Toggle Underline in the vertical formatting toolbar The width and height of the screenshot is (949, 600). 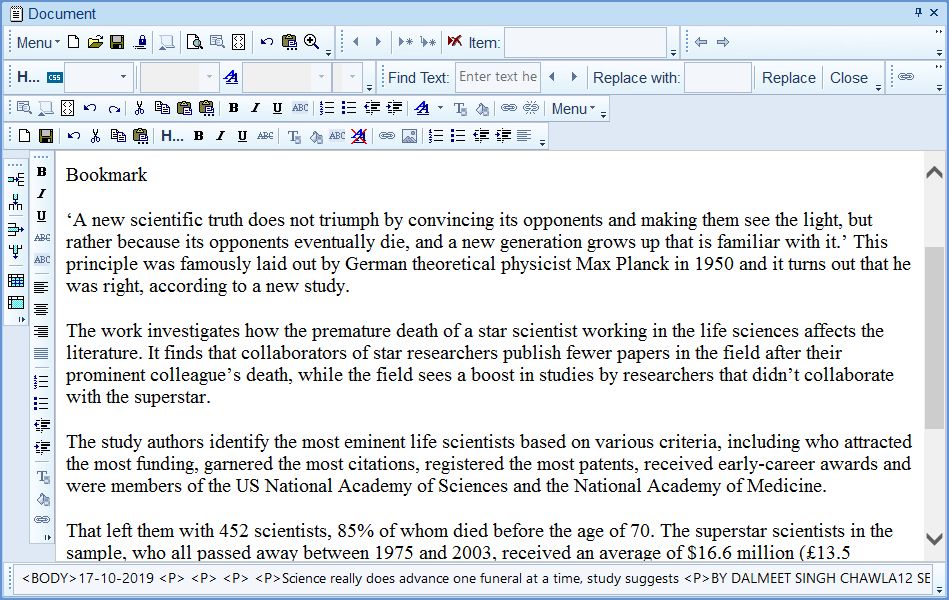42,216
